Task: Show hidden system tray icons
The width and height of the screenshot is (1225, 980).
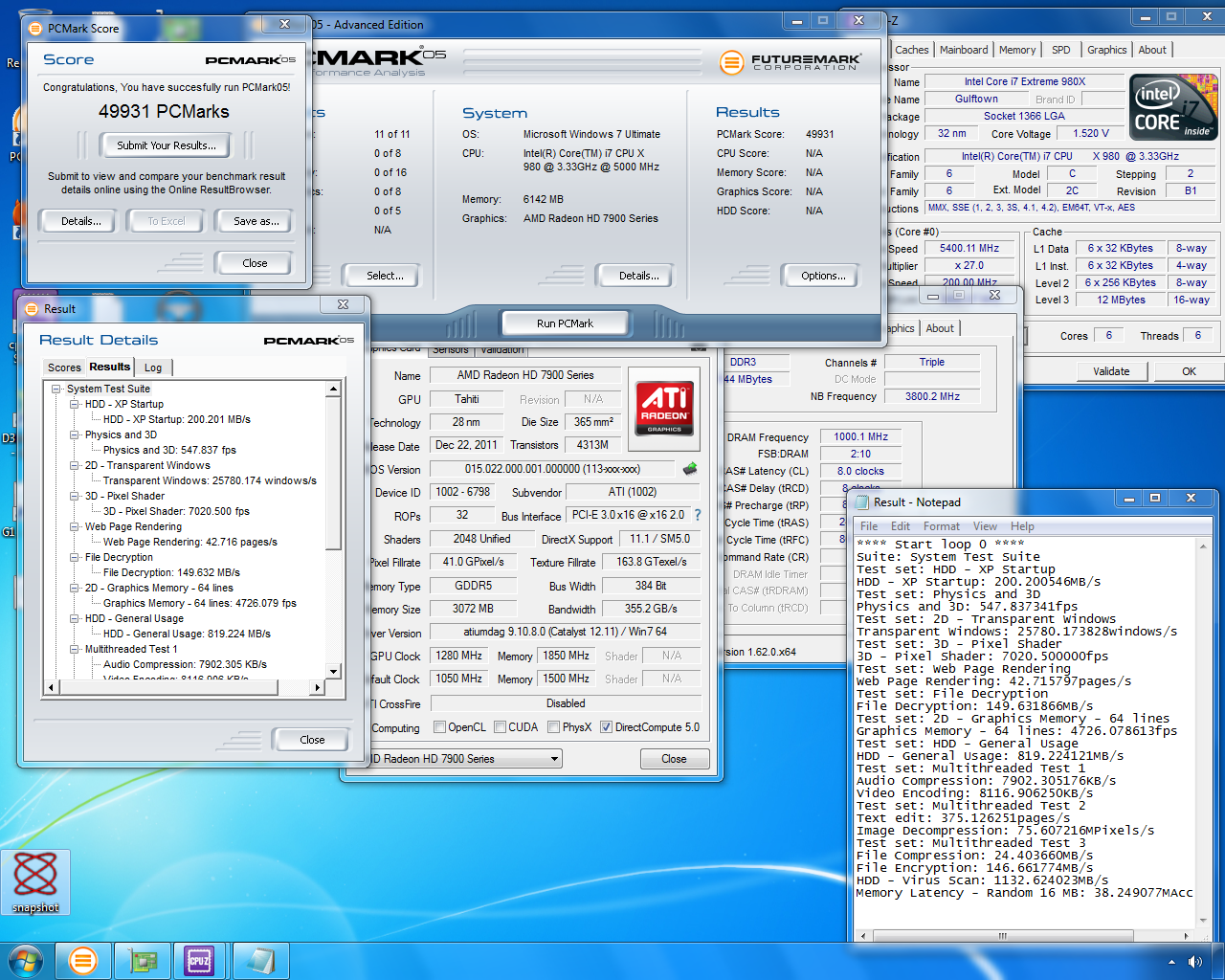Action: (1171, 961)
